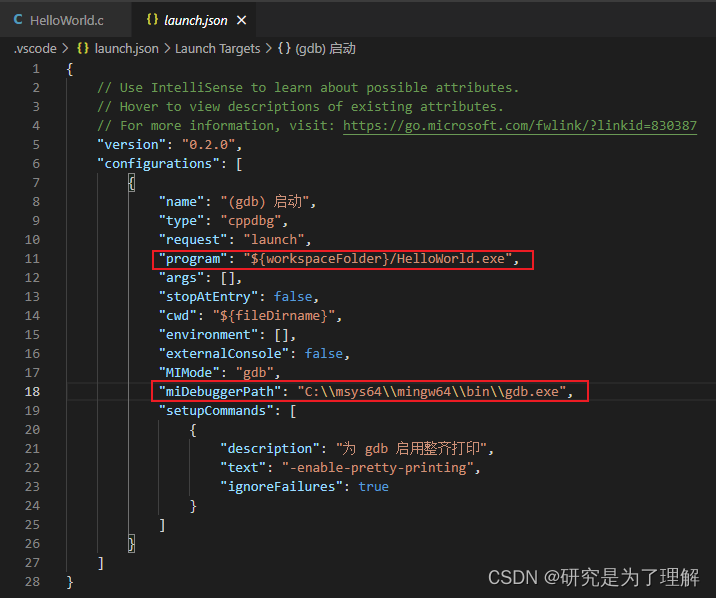Click the "0.2.0" version value
Image resolution: width=716 pixels, height=598 pixels.
point(208,145)
